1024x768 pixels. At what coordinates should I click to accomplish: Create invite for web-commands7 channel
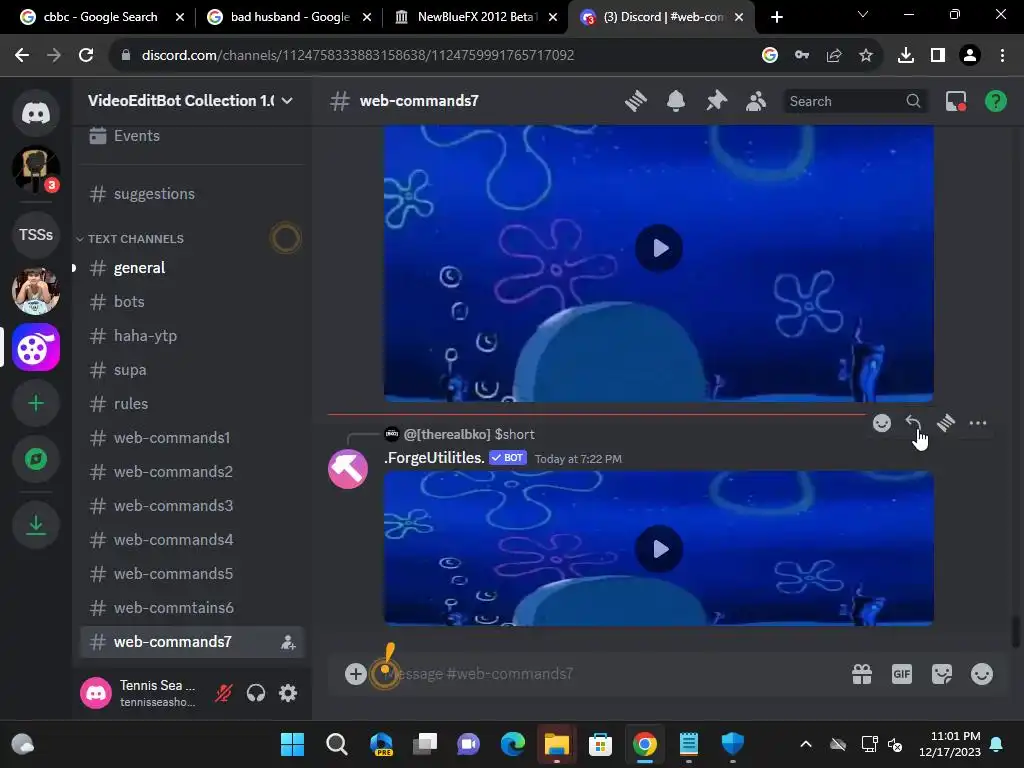288,643
